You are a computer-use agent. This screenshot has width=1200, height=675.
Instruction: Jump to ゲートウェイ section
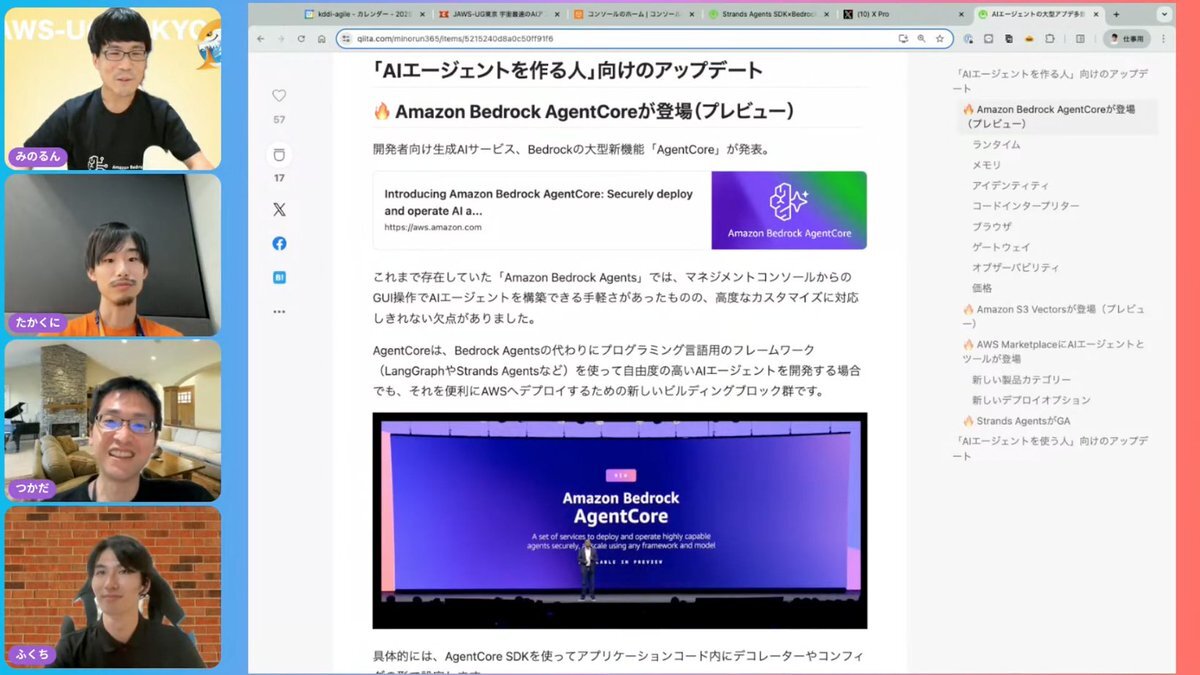point(1001,247)
